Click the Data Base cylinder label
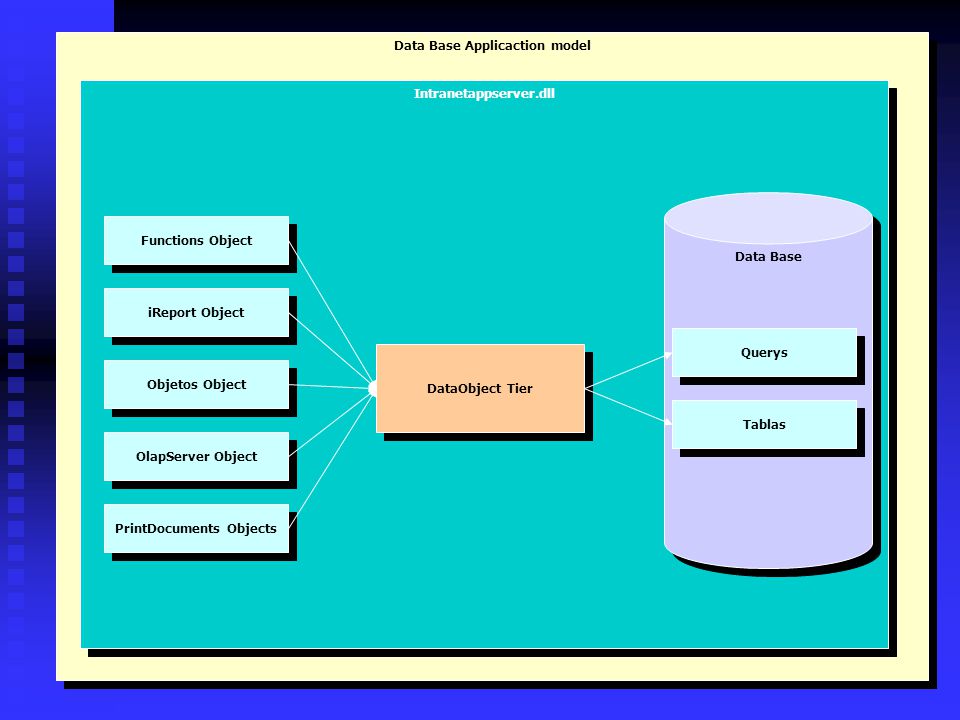 point(768,257)
